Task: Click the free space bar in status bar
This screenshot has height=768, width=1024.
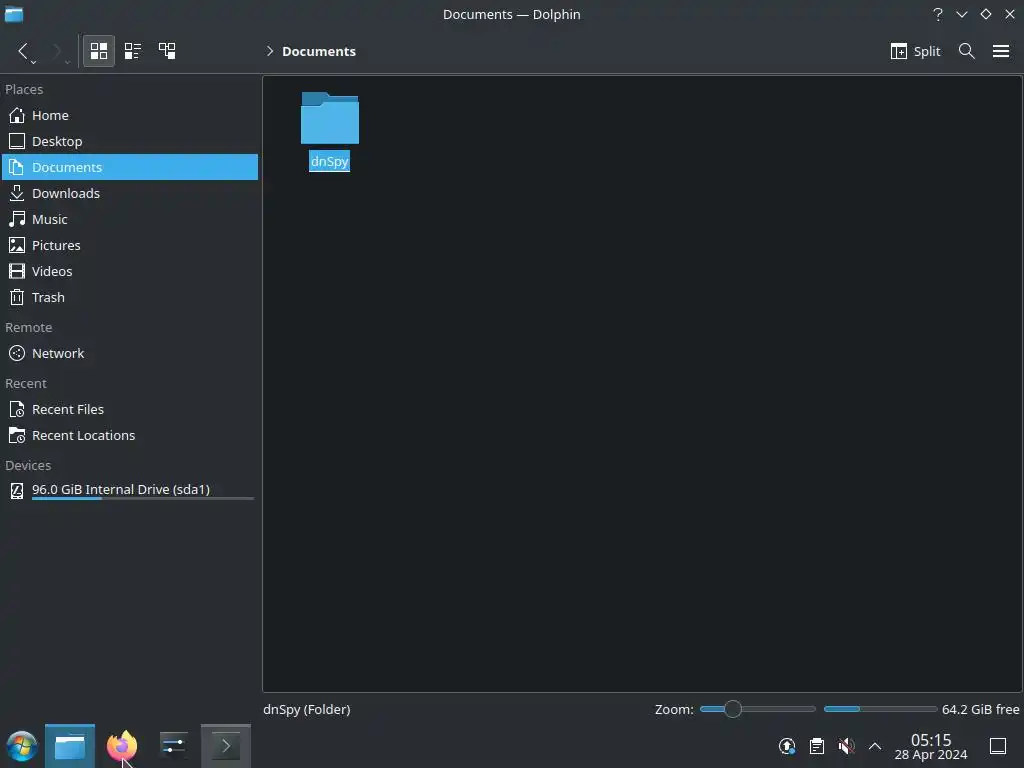Action: tap(880, 709)
